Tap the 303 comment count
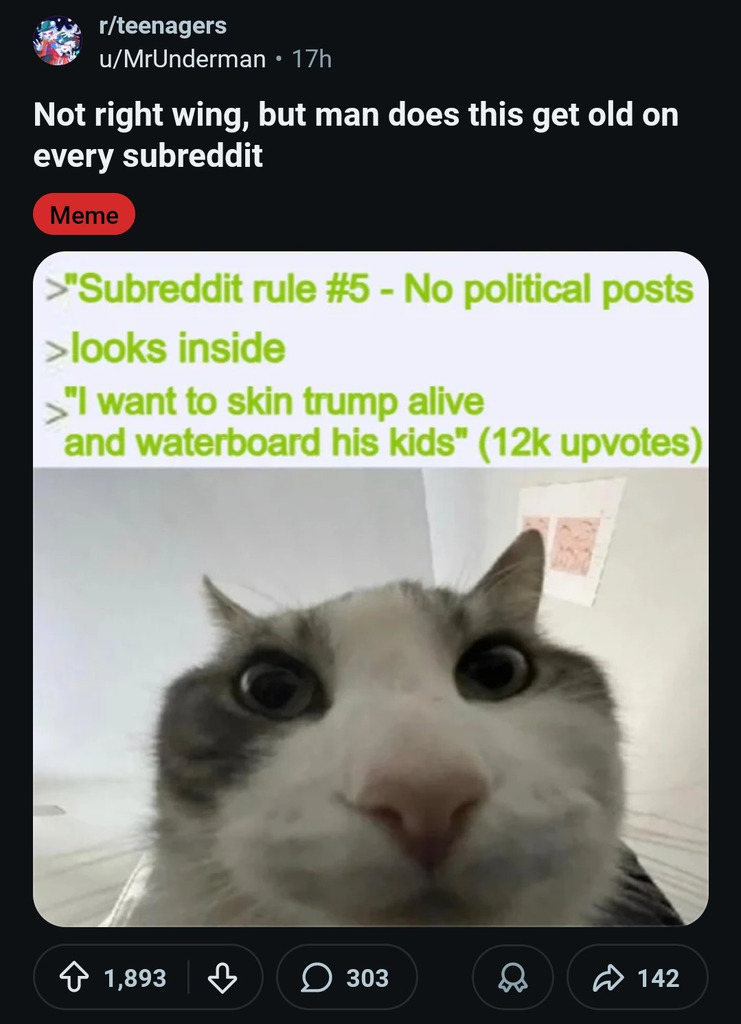Screen dimensions: 741x1024 click(368, 978)
